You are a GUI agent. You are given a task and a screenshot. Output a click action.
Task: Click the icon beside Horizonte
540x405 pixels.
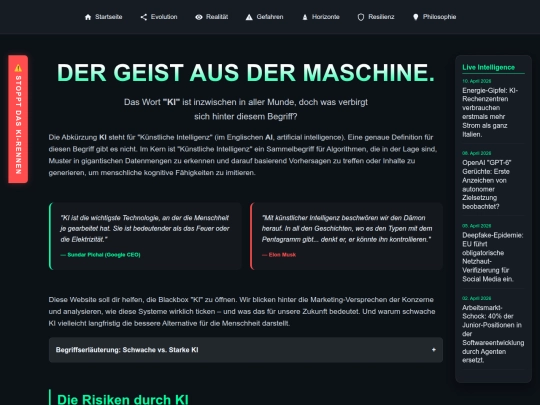[305, 17]
